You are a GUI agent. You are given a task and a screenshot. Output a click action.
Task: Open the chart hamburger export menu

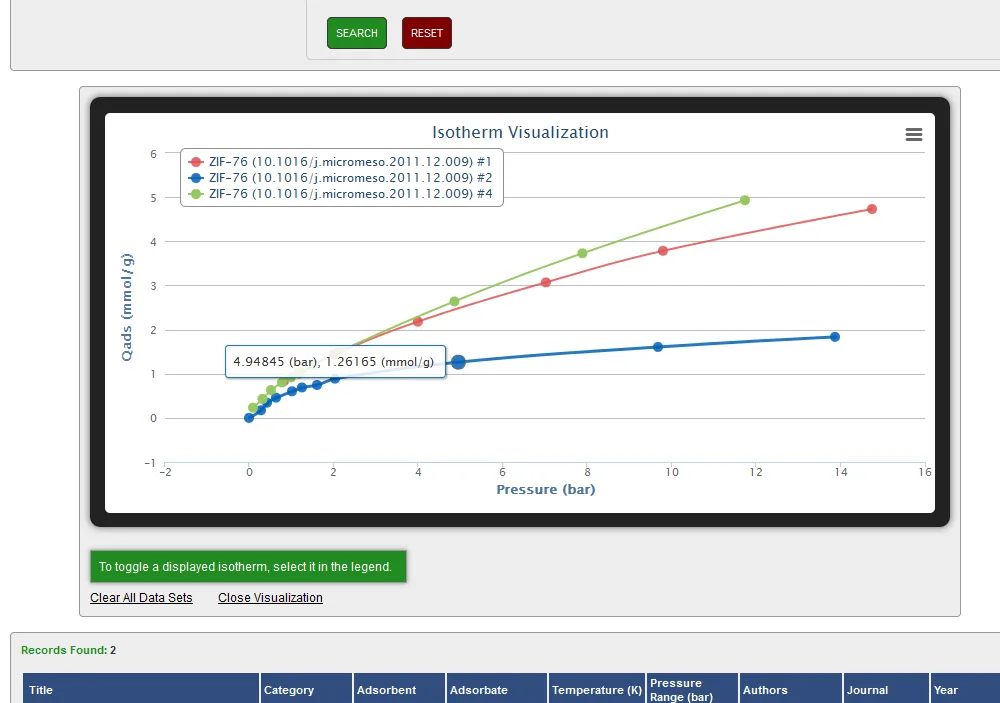pyautogui.click(x=913, y=135)
